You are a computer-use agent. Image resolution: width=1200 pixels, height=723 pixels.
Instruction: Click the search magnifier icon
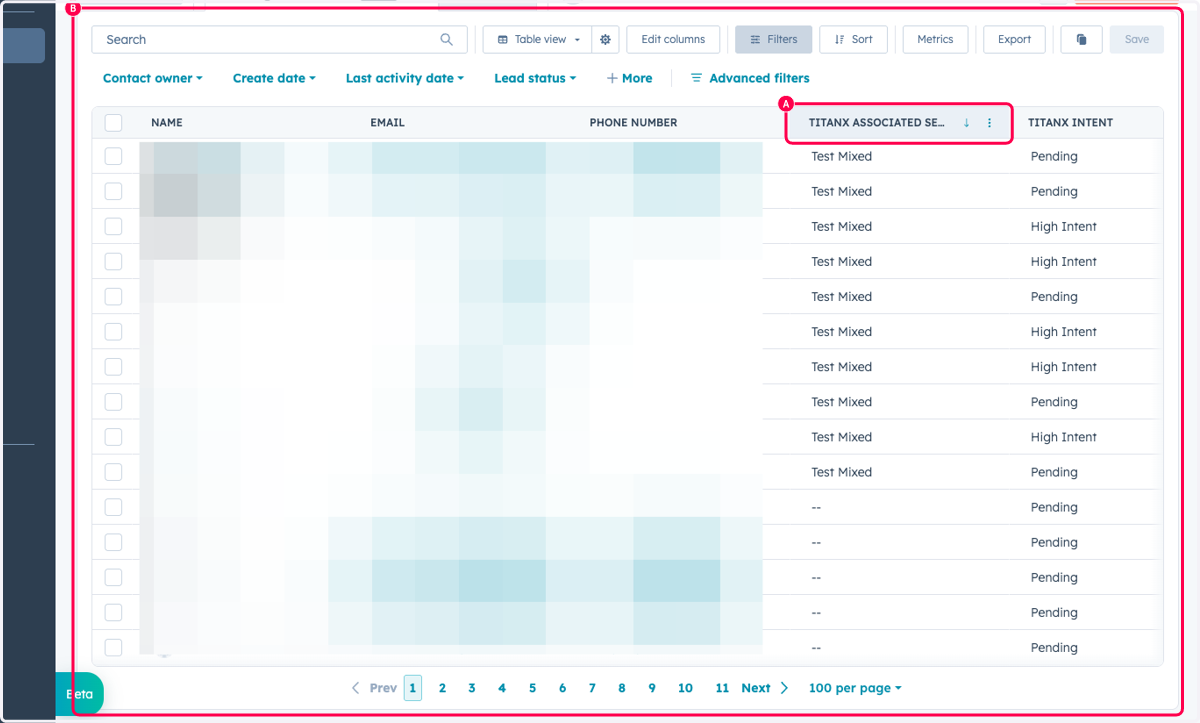pos(446,39)
